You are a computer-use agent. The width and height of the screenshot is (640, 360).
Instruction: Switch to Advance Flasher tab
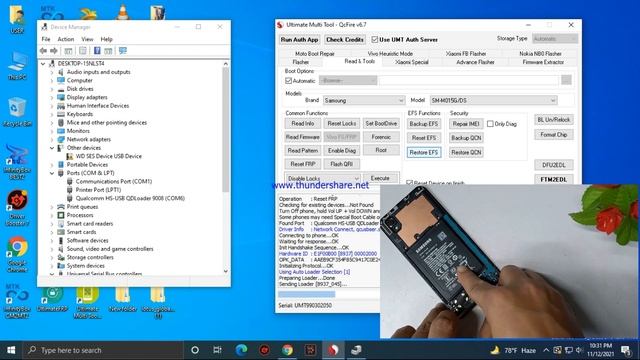tap(475, 62)
